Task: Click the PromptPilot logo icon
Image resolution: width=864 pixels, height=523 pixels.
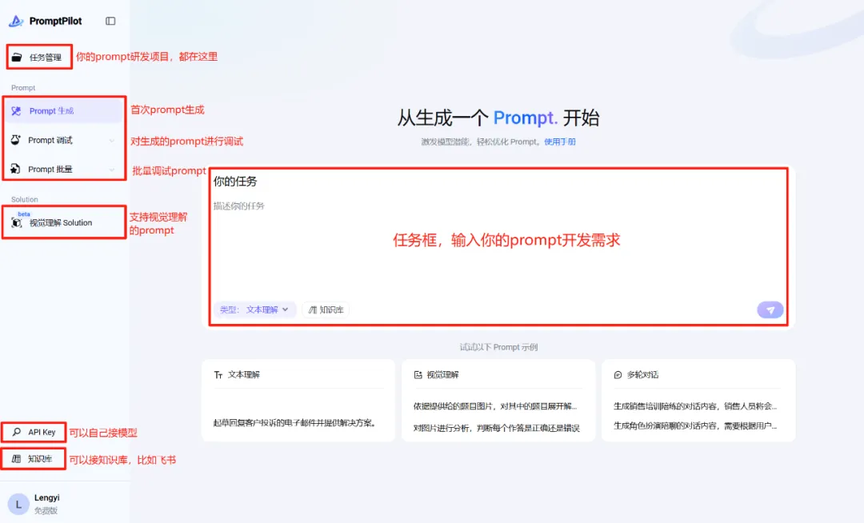Action: tap(16, 21)
